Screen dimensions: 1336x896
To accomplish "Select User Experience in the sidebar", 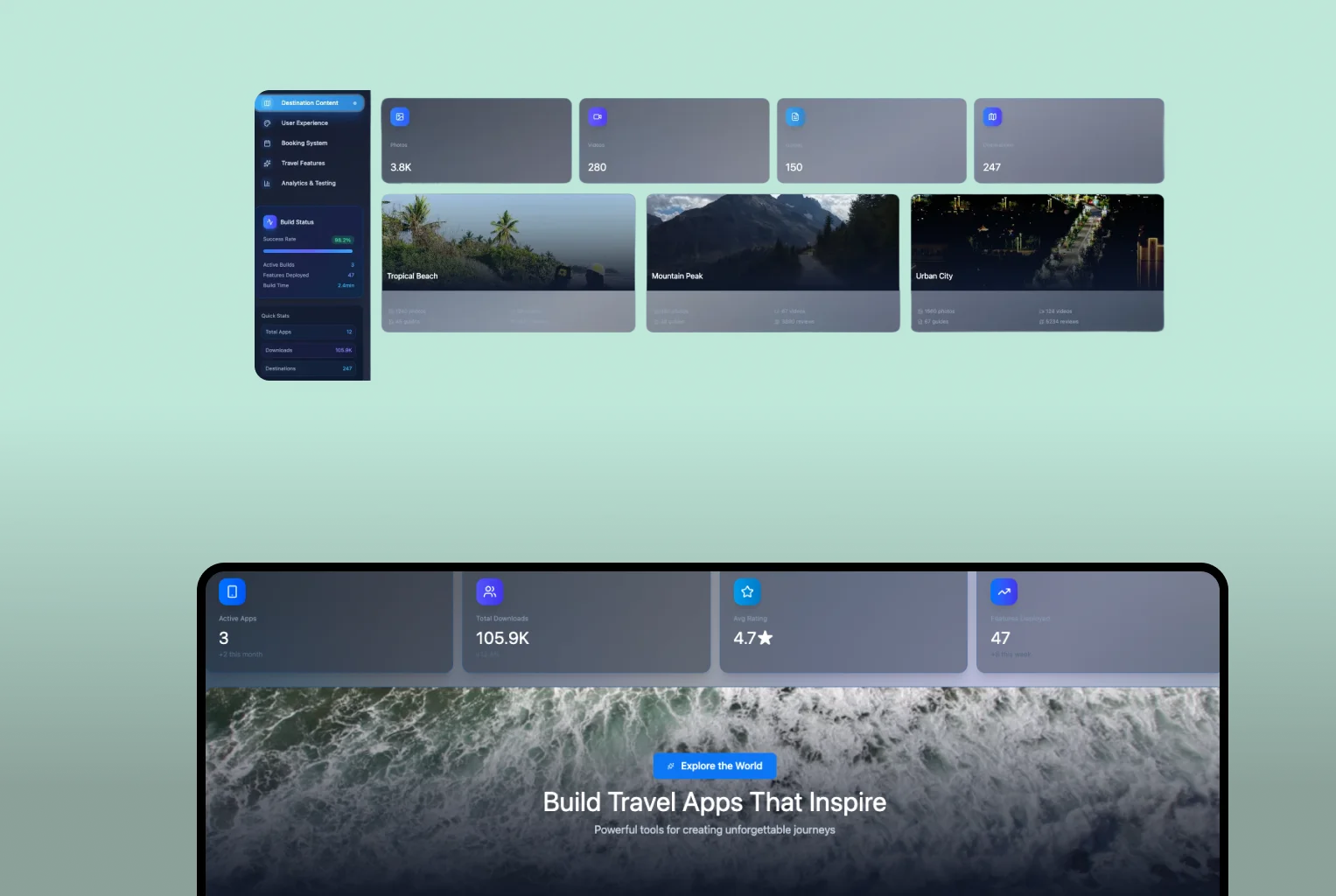I will coord(304,122).
